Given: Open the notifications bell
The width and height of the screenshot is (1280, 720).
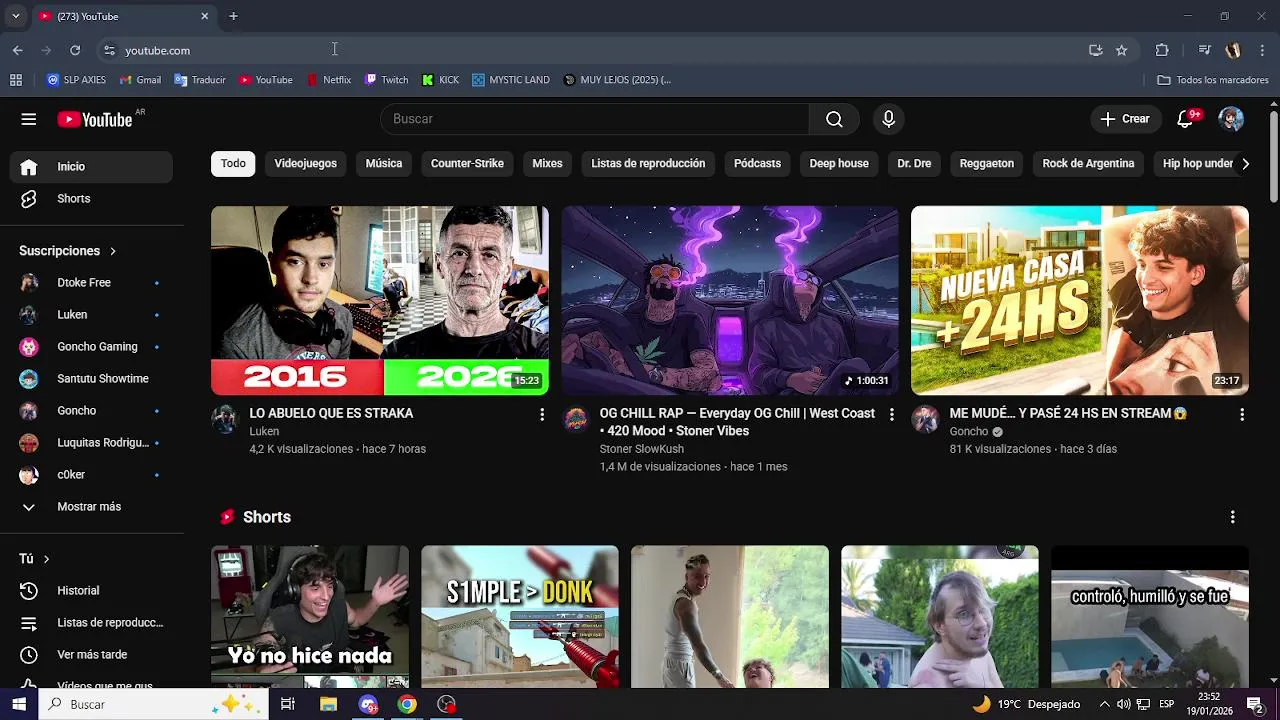Looking at the screenshot, I should click(1185, 119).
